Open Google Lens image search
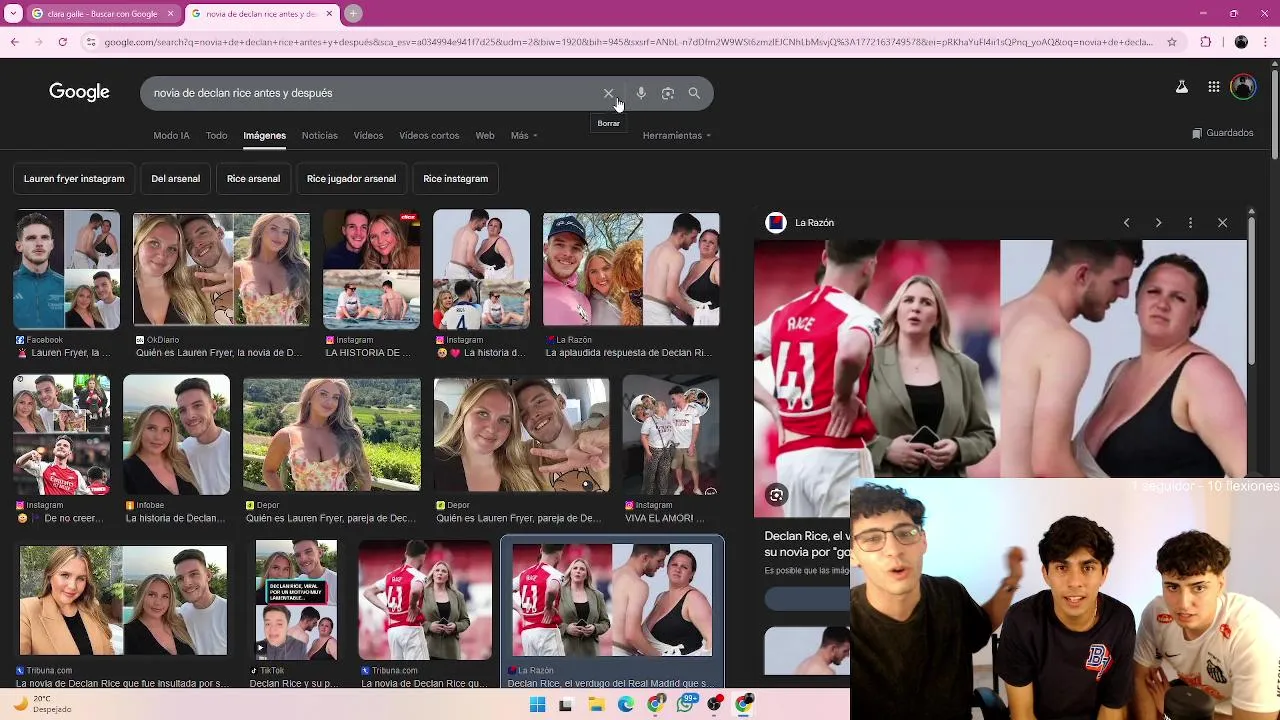Screen dimensions: 1280x720 668,93
